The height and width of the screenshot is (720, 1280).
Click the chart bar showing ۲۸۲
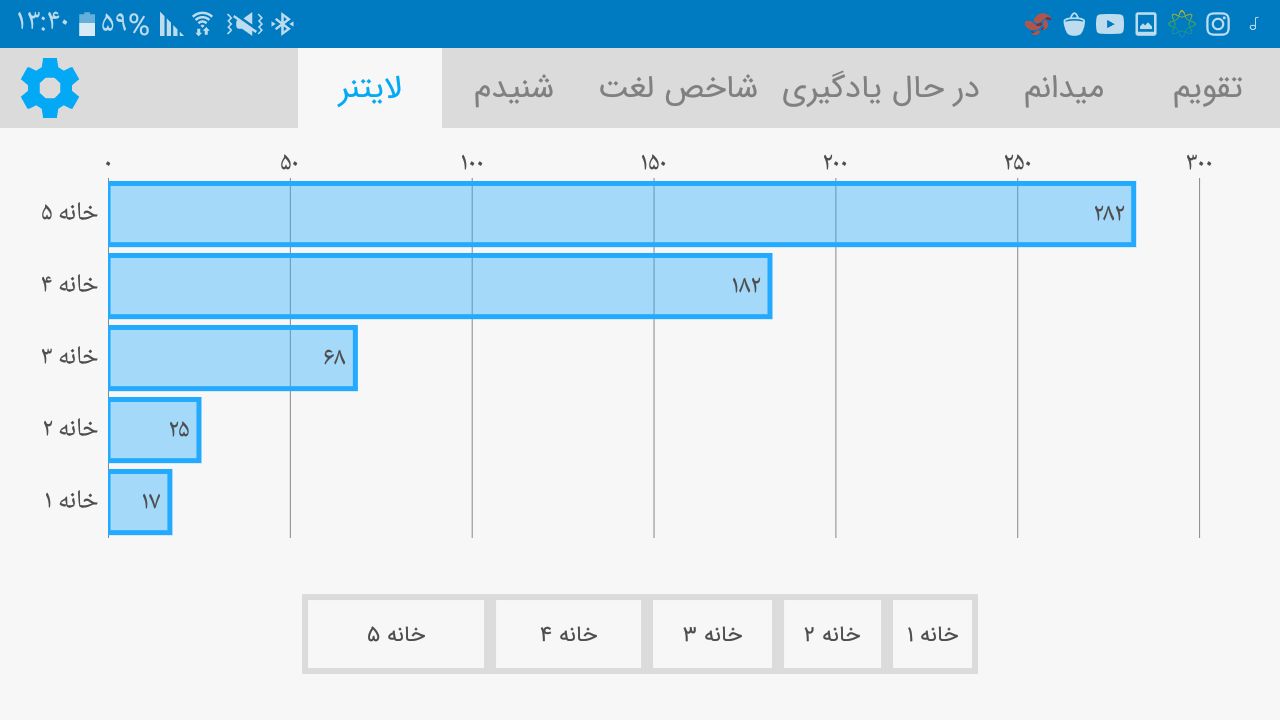[621, 214]
